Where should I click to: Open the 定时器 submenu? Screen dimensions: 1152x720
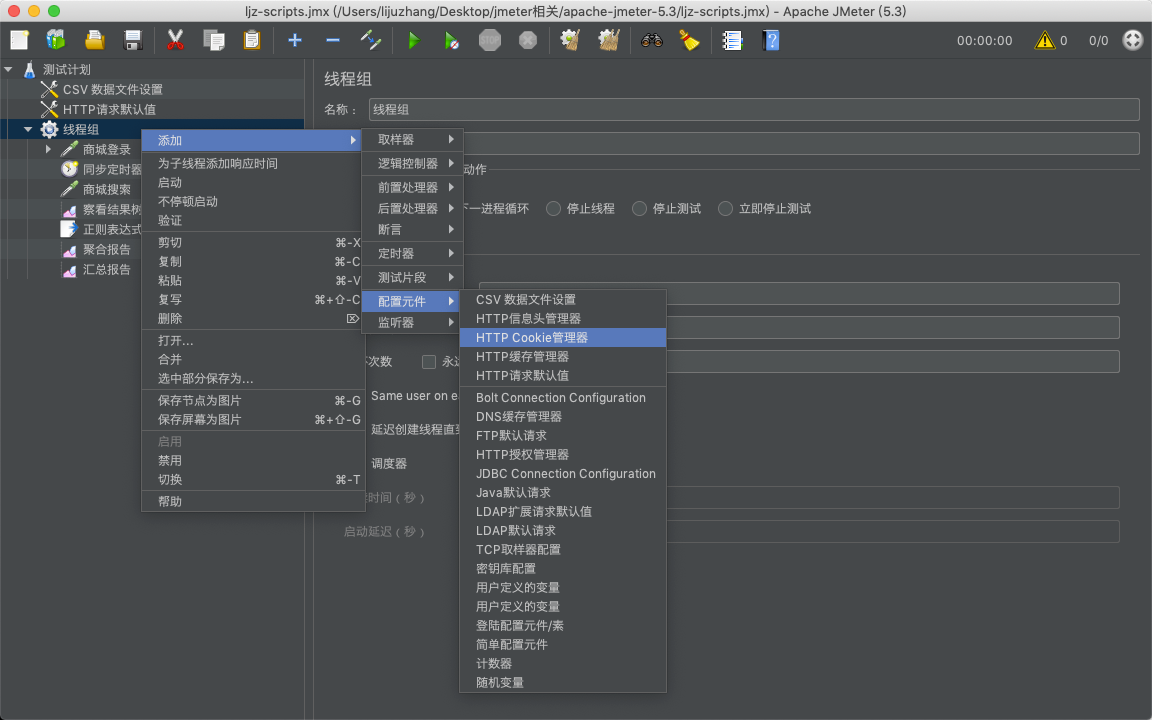(412, 253)
